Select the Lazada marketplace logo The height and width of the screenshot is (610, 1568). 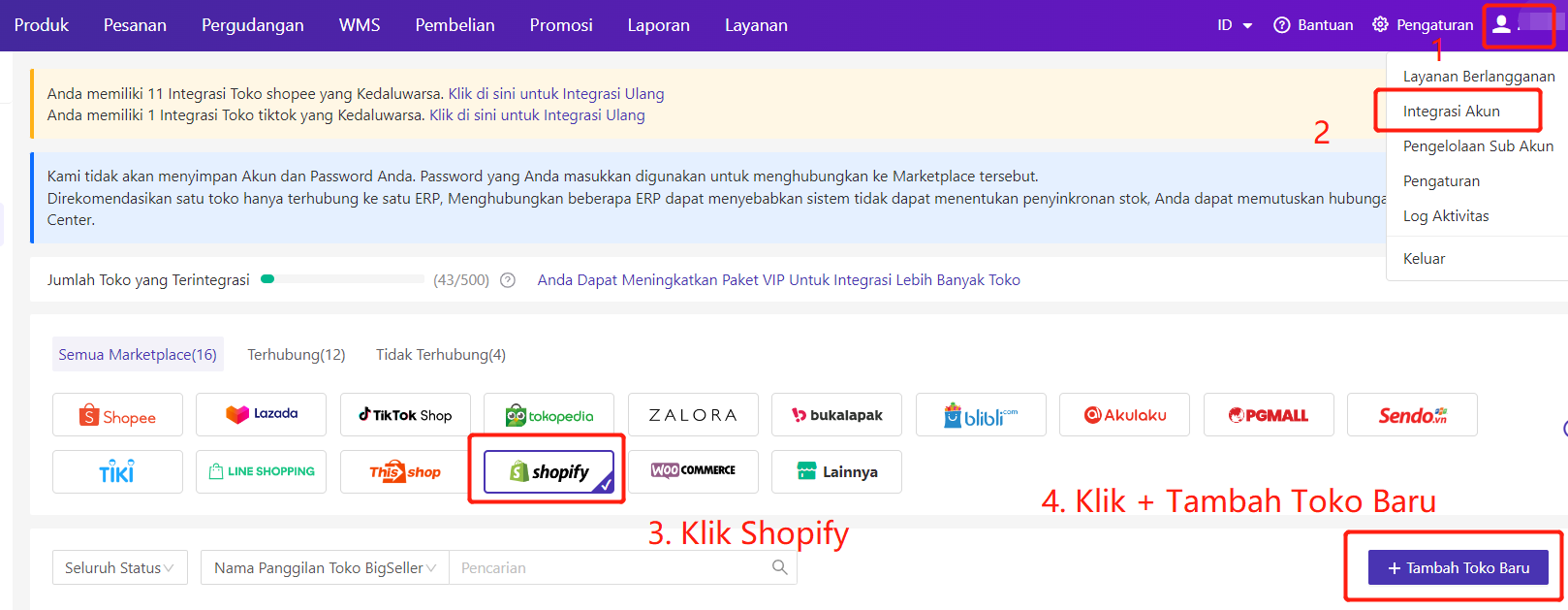pos(261,415)
